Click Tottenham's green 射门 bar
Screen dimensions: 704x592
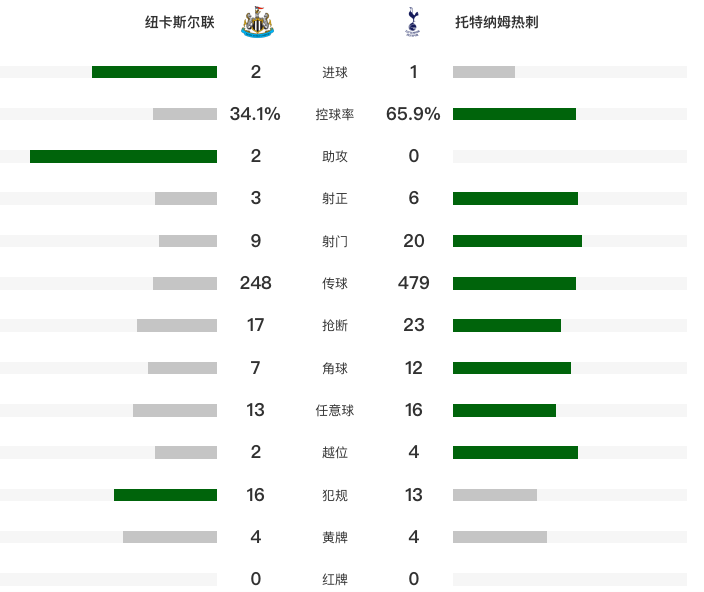(x=517, y=241)
